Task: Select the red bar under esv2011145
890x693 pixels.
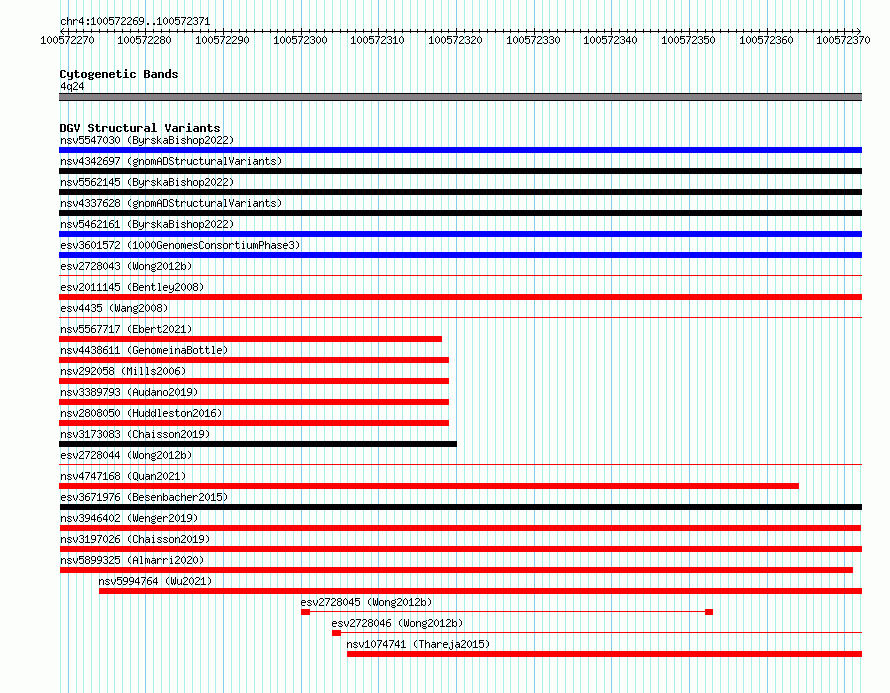Action: [460, 297]
